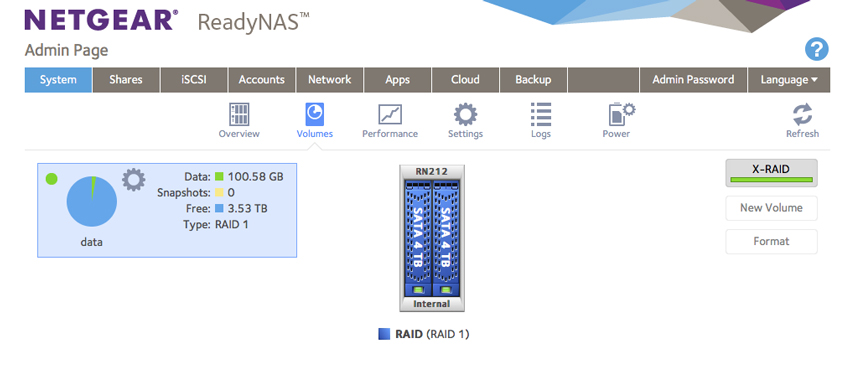Image resolution: width=850 pixels, height=372 pixels.
Task: Click the data volume pie chart
Action: [92, 201]
